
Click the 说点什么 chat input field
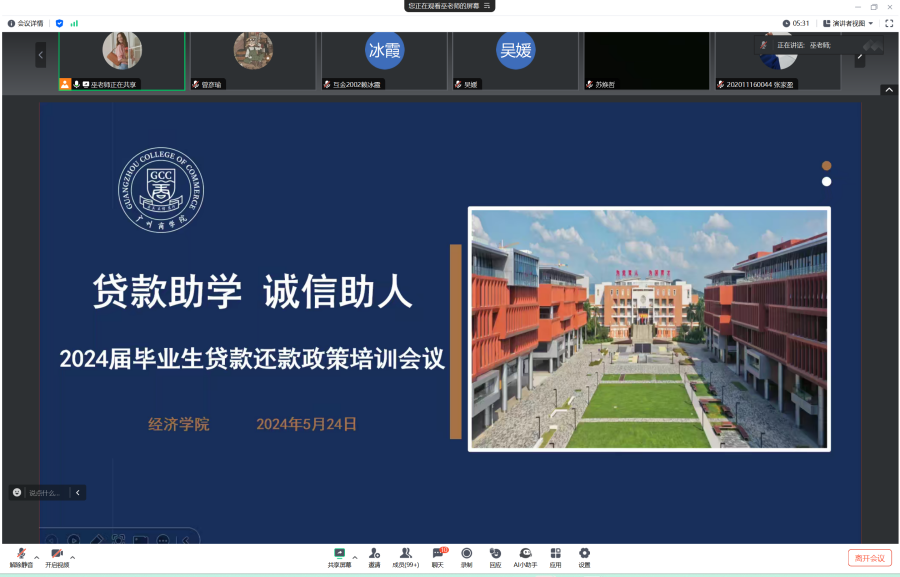(43, 492)
